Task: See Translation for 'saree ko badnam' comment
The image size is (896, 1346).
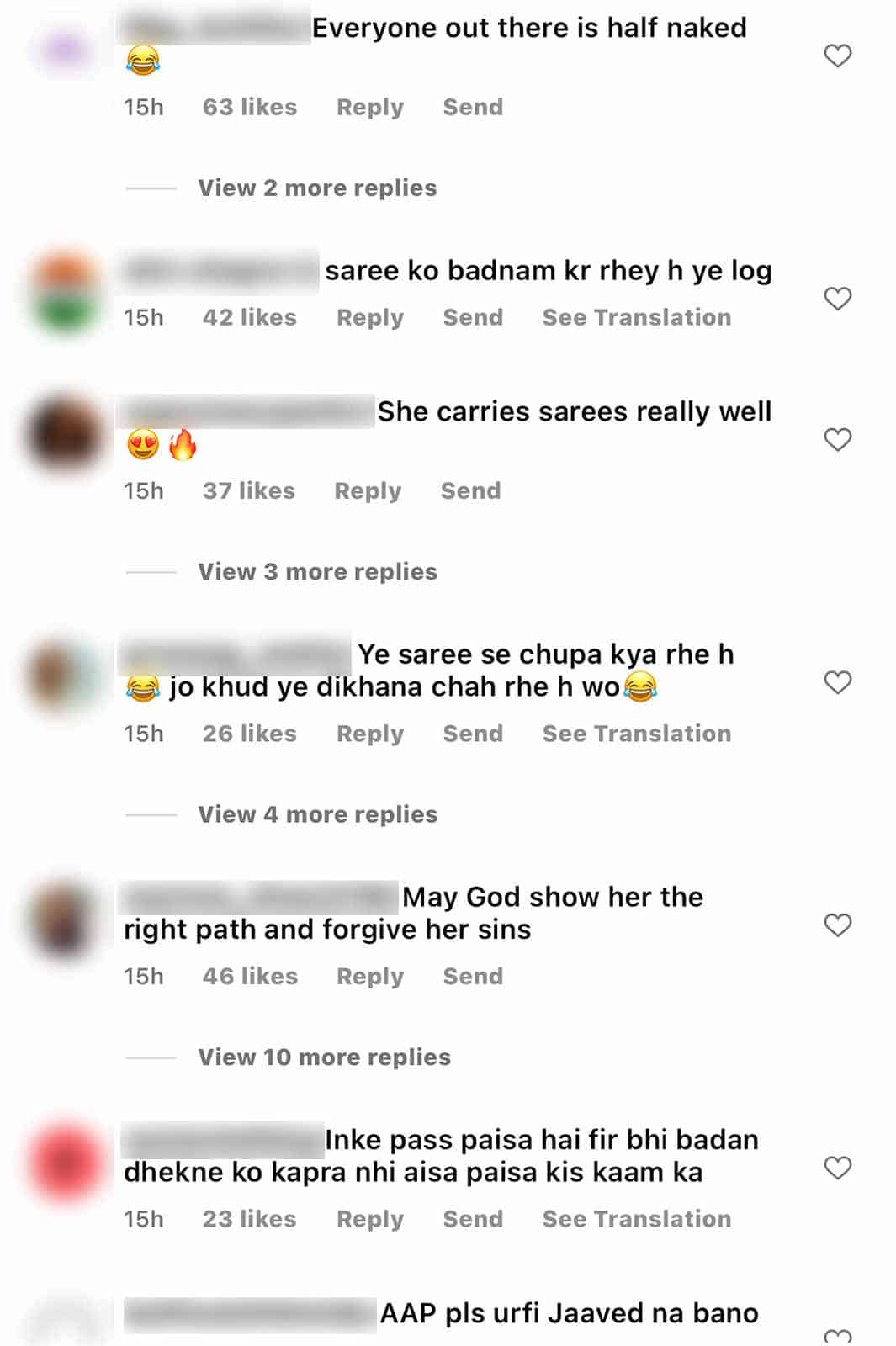Action: pos(637,317)
